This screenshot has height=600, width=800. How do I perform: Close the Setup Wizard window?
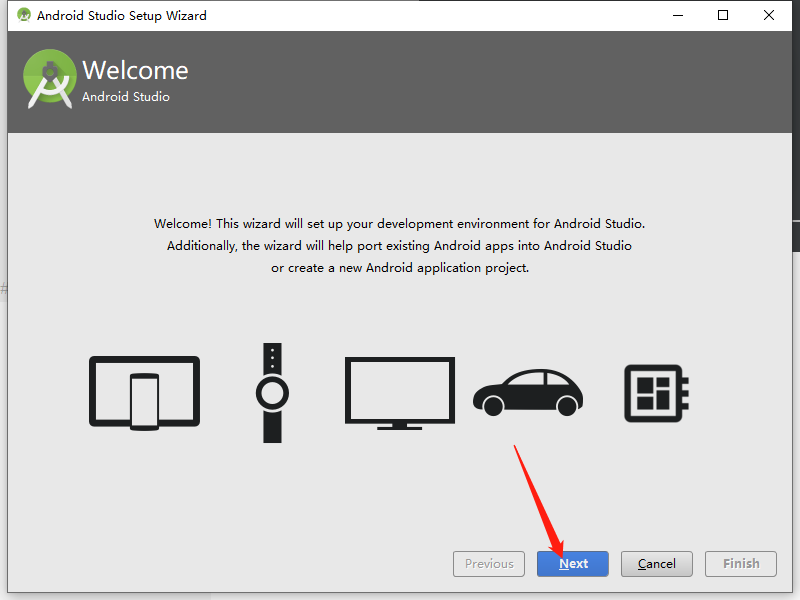tap(769, 15)
